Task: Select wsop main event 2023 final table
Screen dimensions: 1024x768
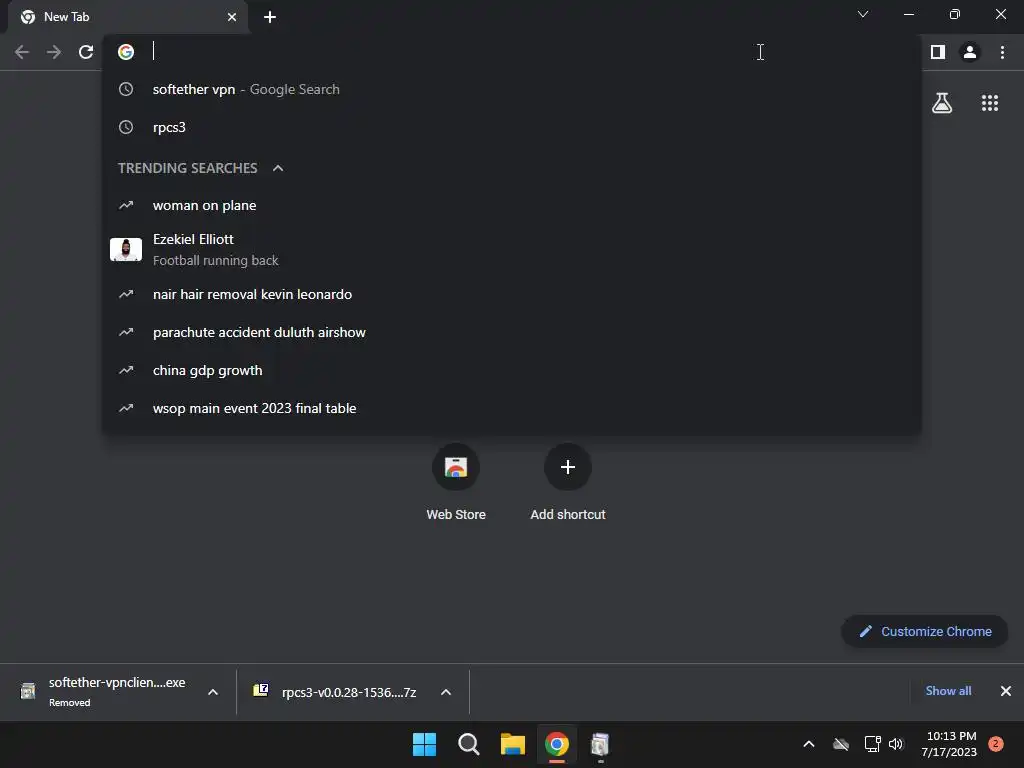Action: click(x=512, y=408)
